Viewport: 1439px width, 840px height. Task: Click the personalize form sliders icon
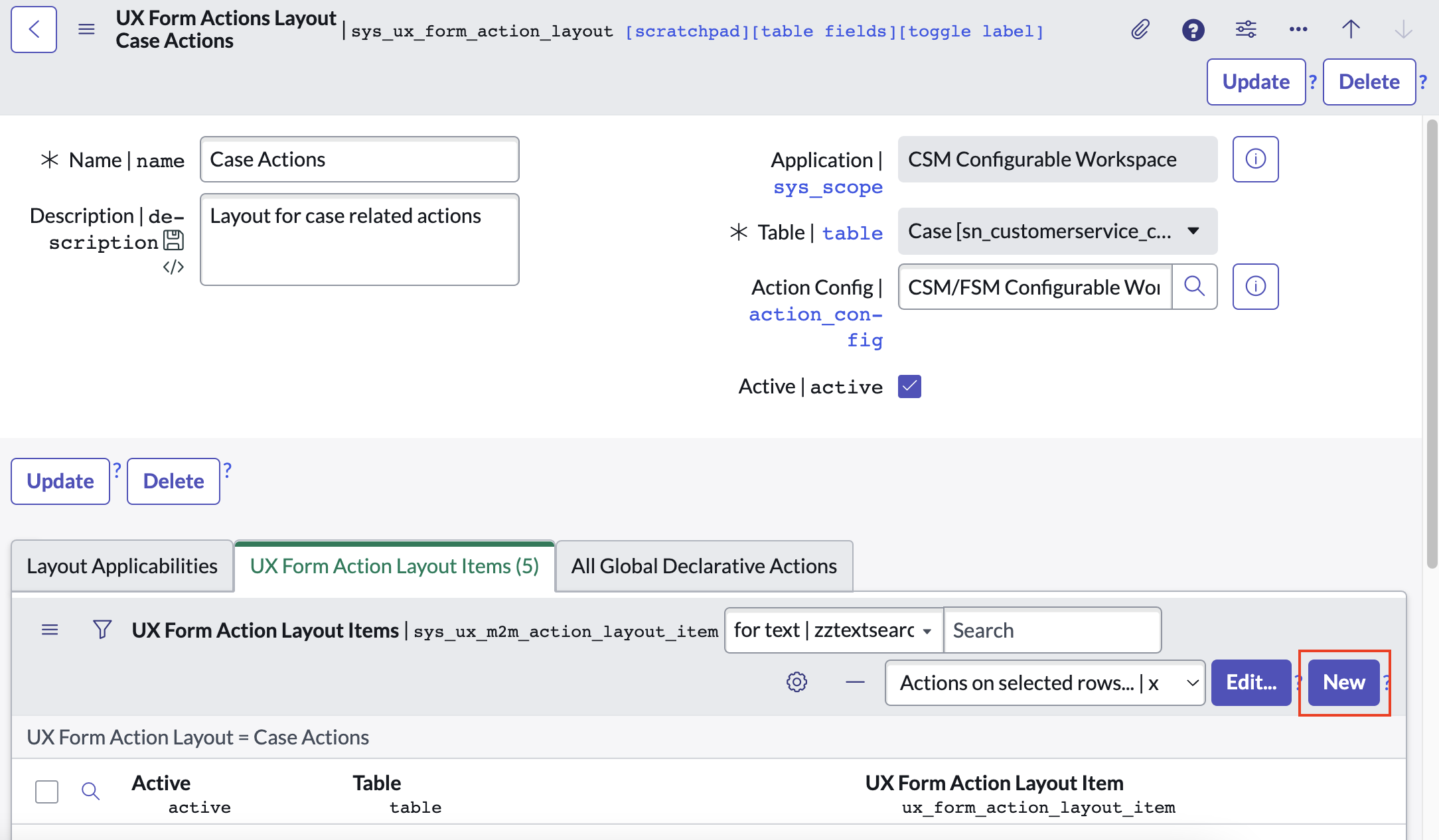click(x=1245, y=29)
